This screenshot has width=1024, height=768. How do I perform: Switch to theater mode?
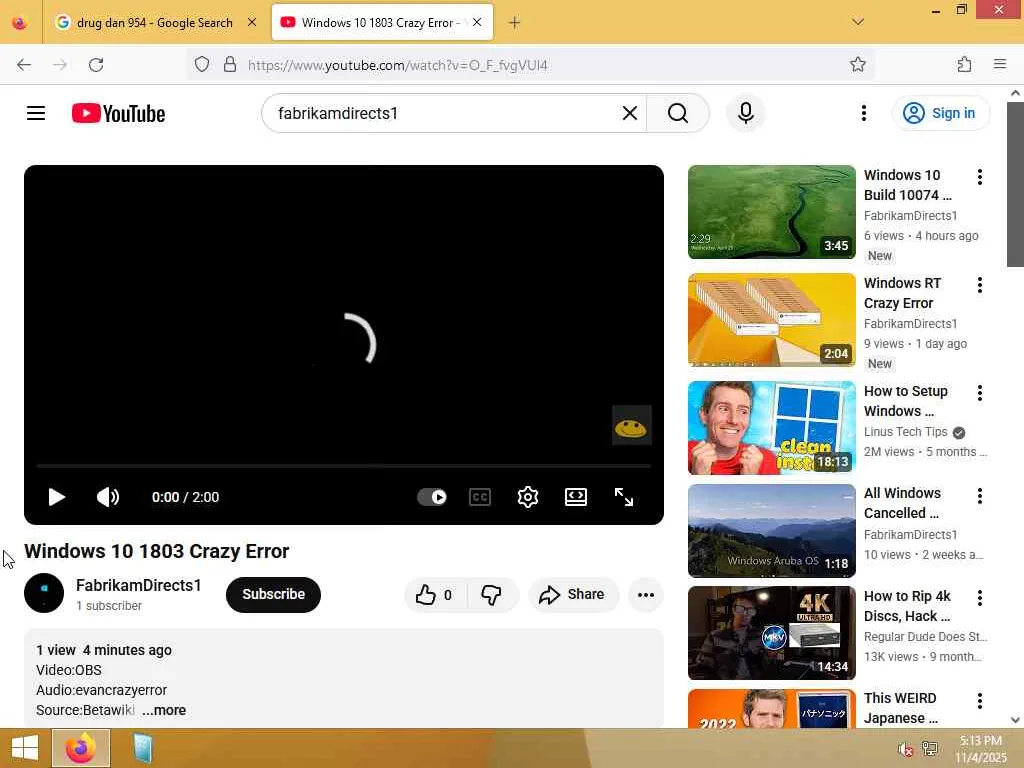(x=575, y=497)
